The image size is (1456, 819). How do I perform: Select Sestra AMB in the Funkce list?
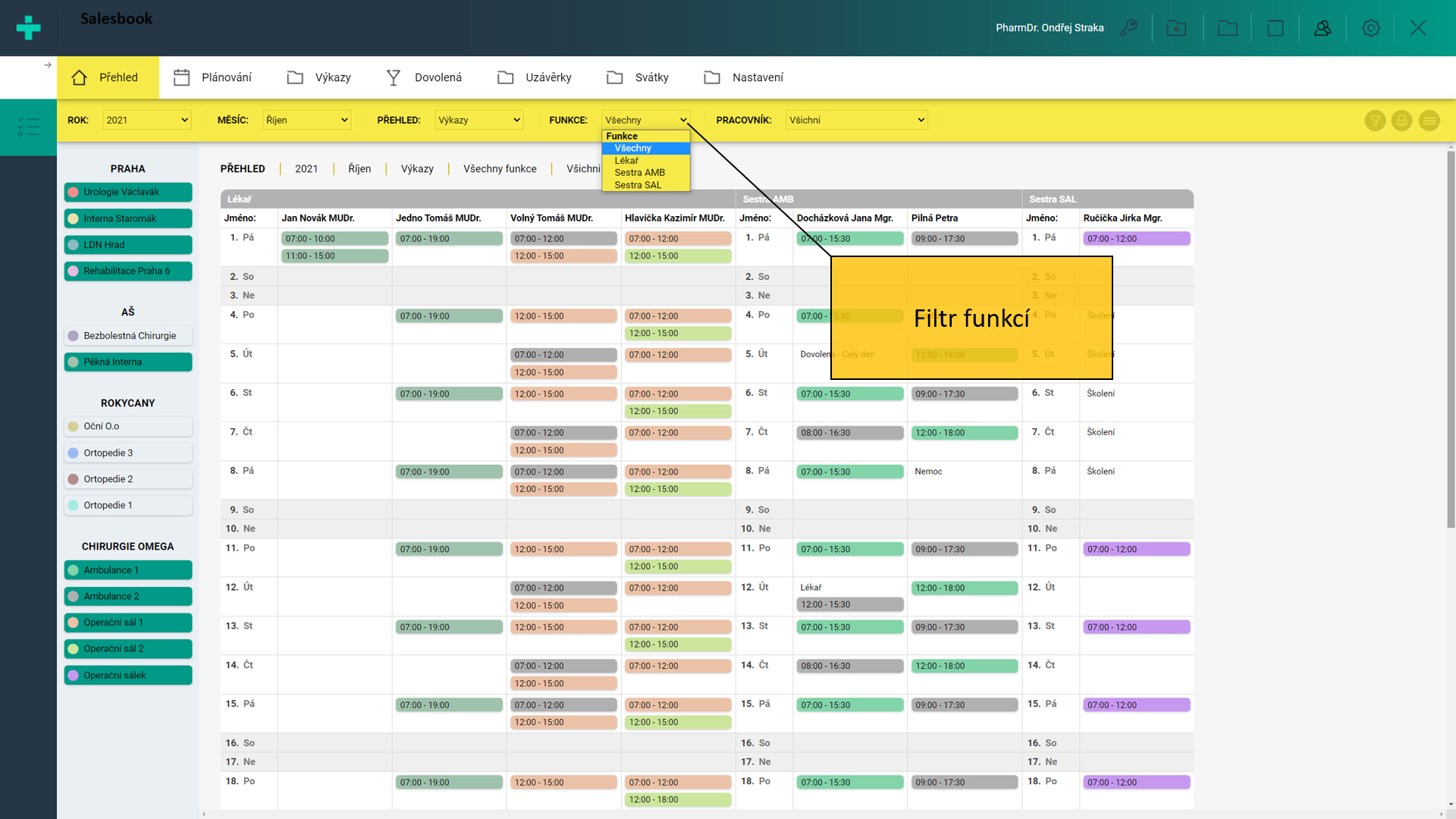(639, 173)
